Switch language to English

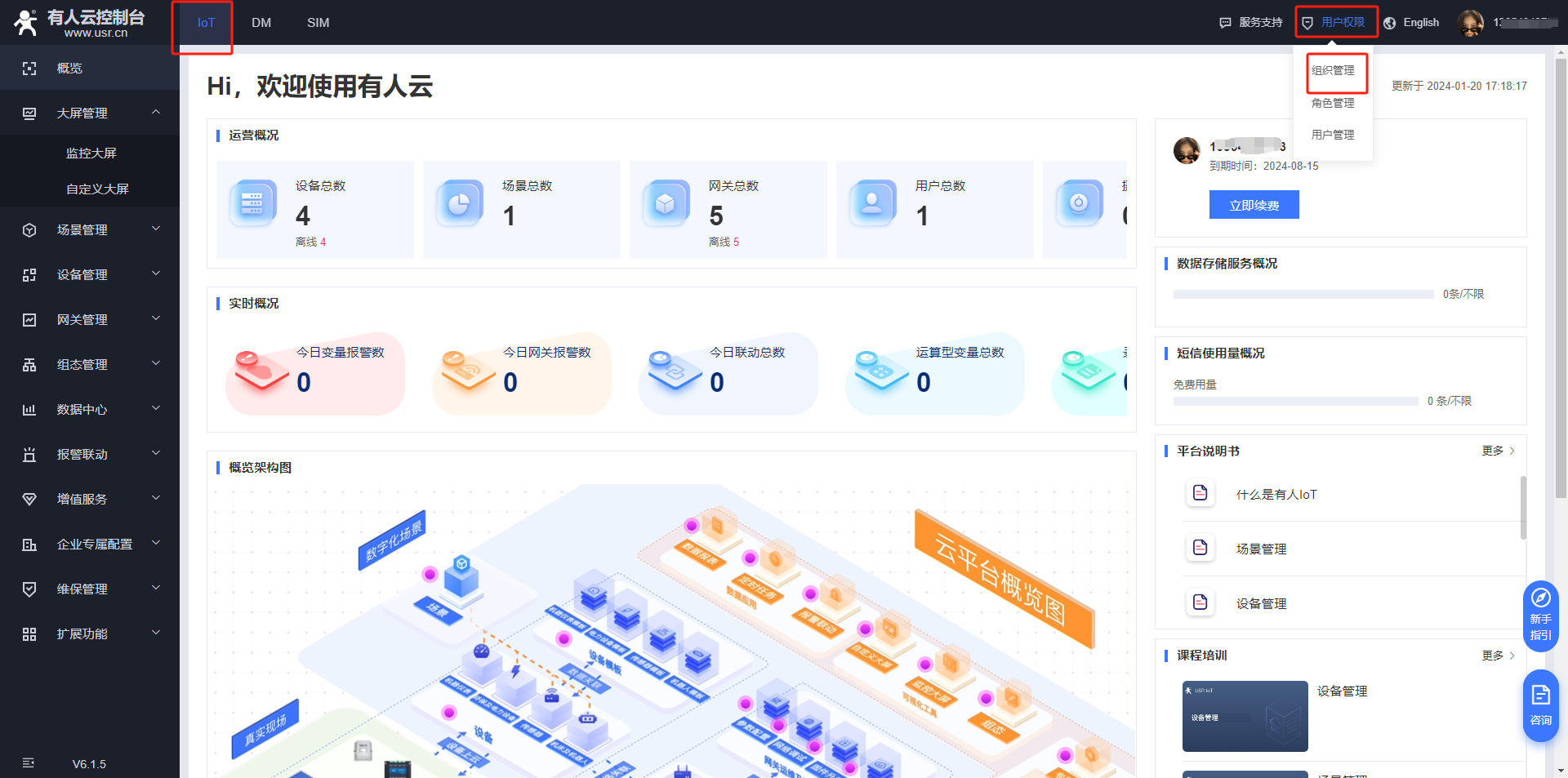point(1420,23)
